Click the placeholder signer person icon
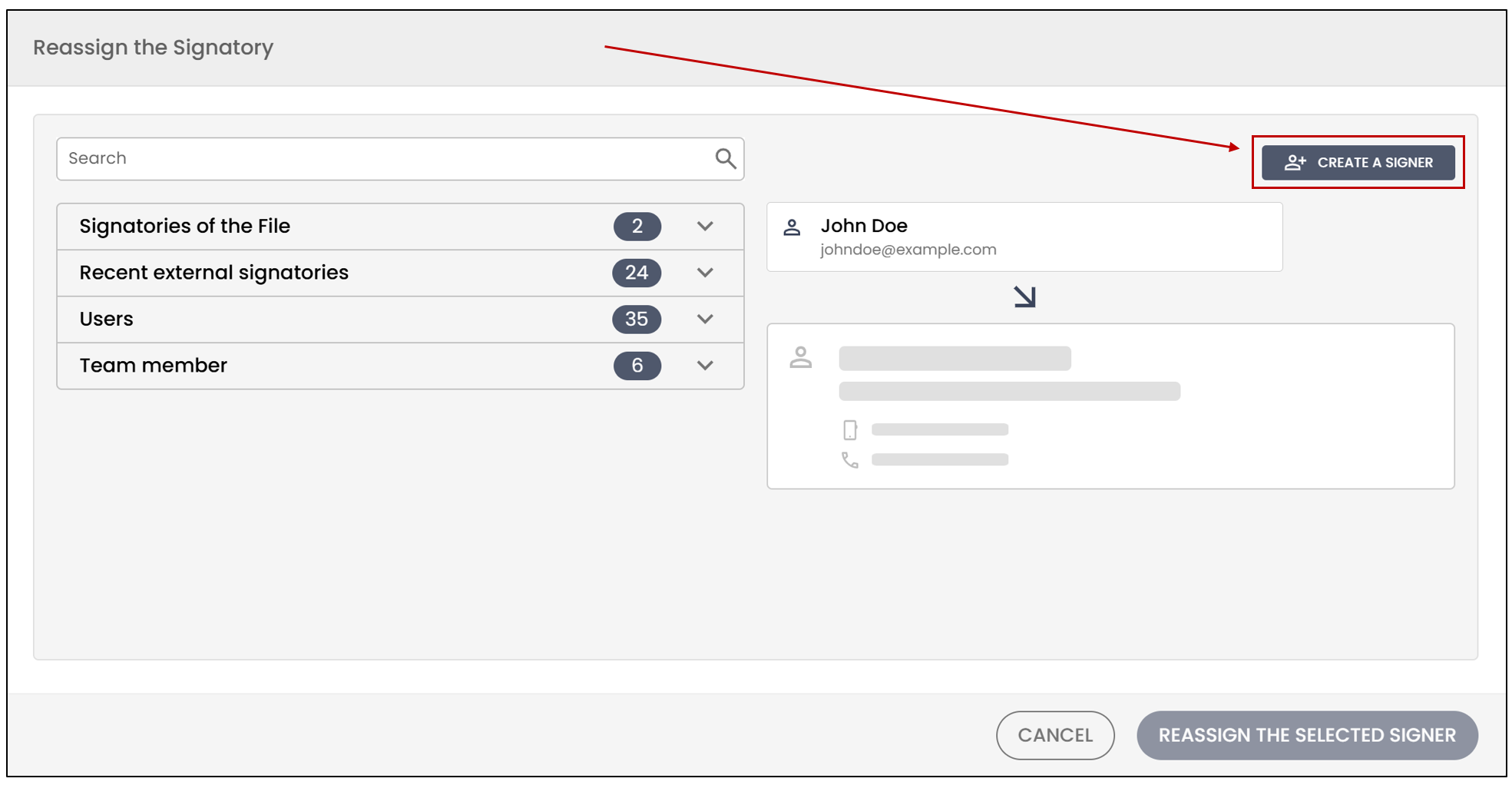 [x=800, y=357]
